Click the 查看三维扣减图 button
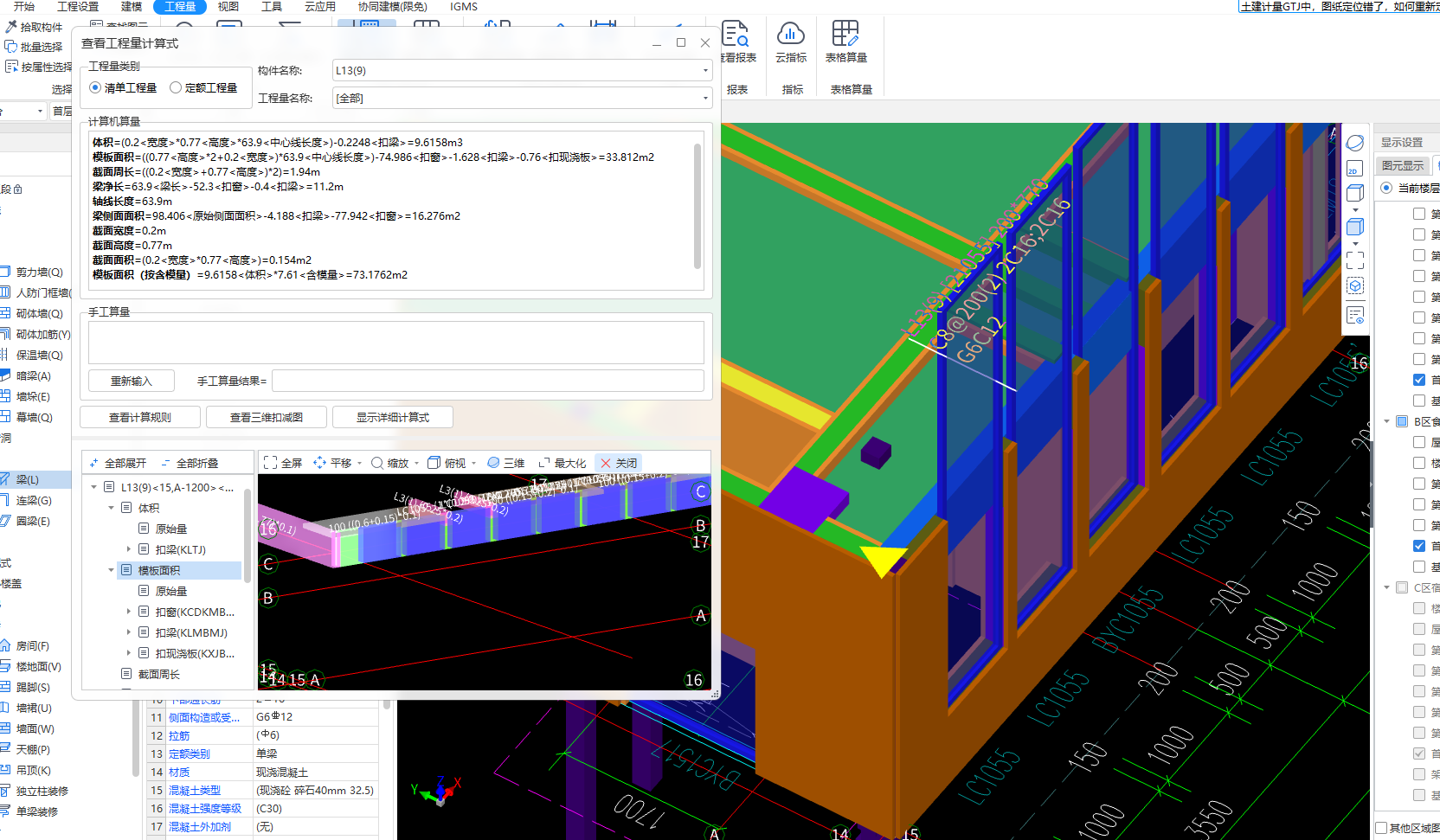The image size is (1440, 840). [267, 417]
